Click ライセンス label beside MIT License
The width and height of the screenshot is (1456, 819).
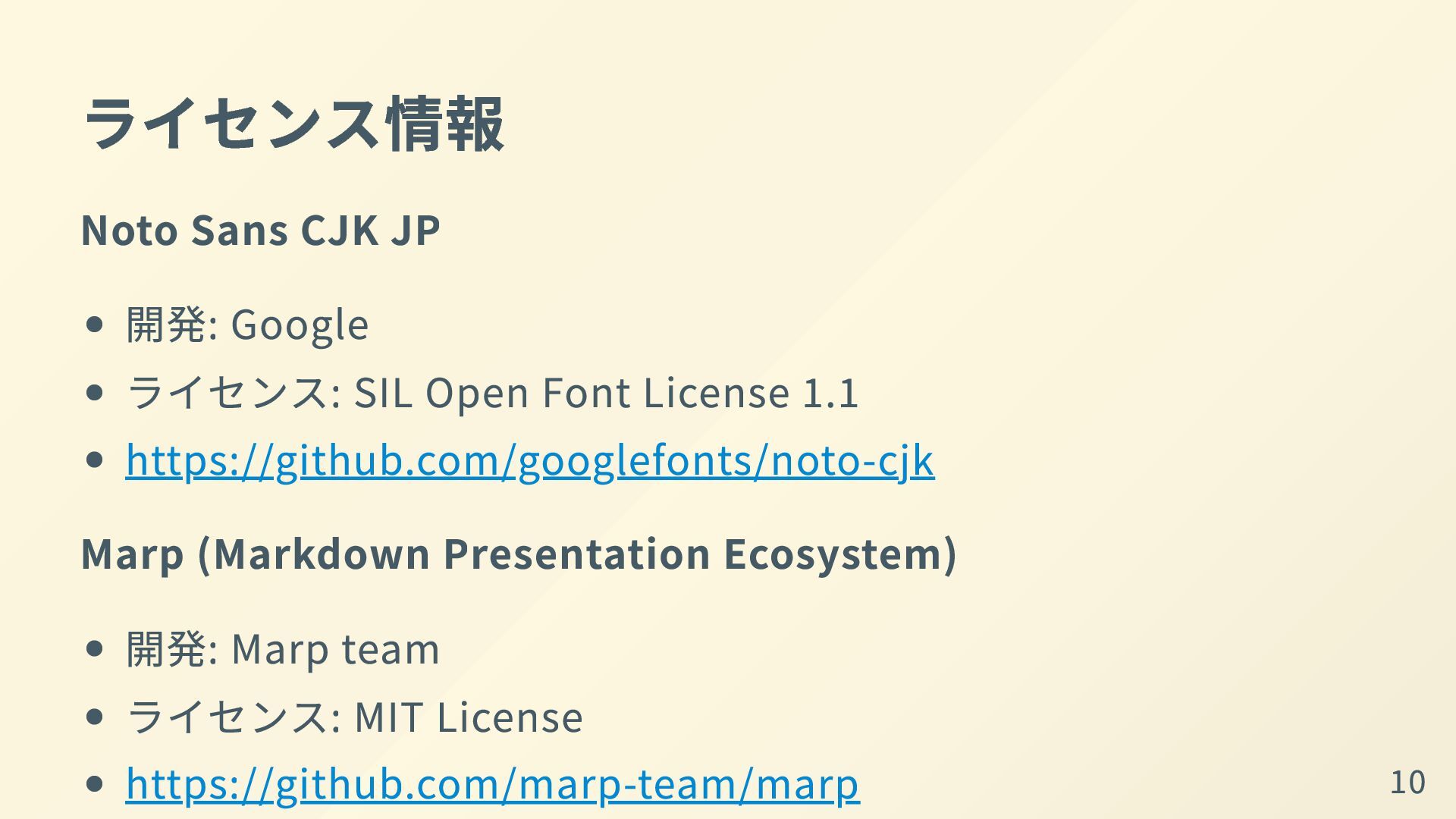point(227,717)
